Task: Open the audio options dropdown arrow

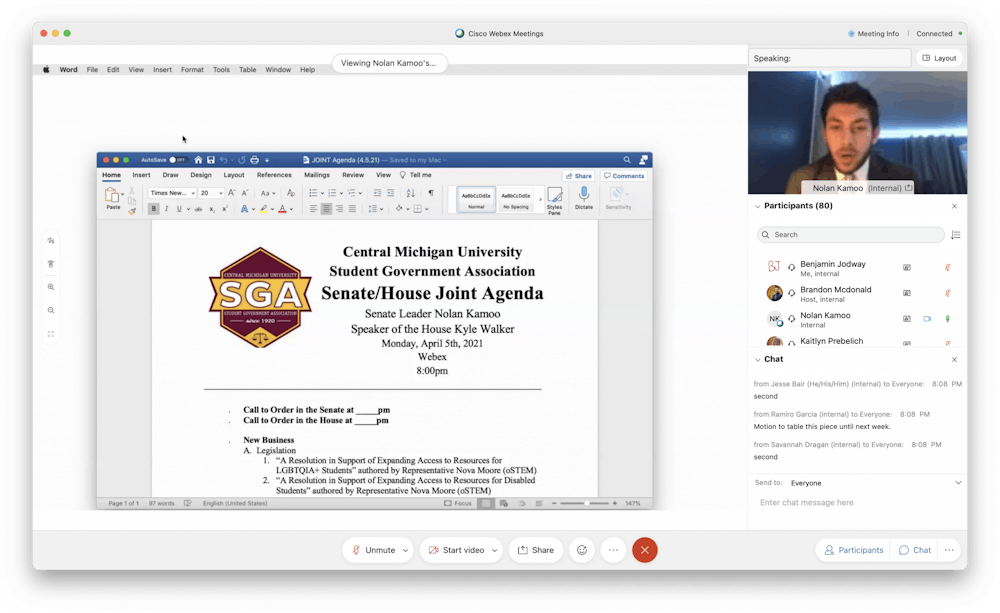Action: point(405,550)
